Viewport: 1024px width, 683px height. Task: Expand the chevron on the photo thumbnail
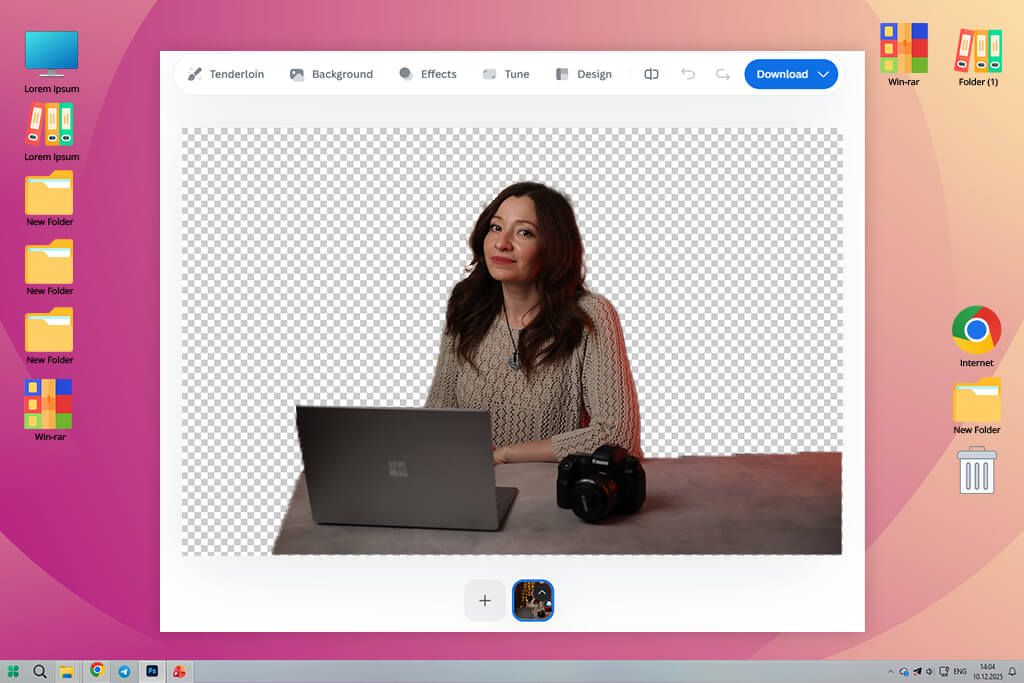coord(541,592)
